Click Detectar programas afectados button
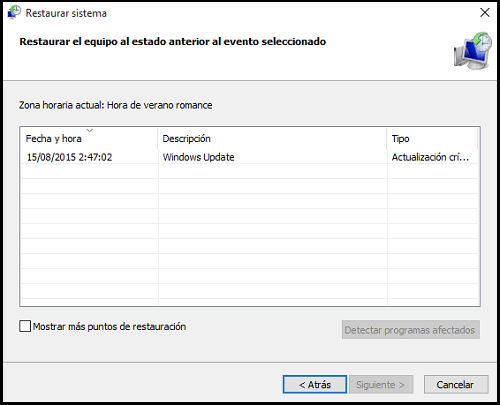 click(x=411, y=330)
